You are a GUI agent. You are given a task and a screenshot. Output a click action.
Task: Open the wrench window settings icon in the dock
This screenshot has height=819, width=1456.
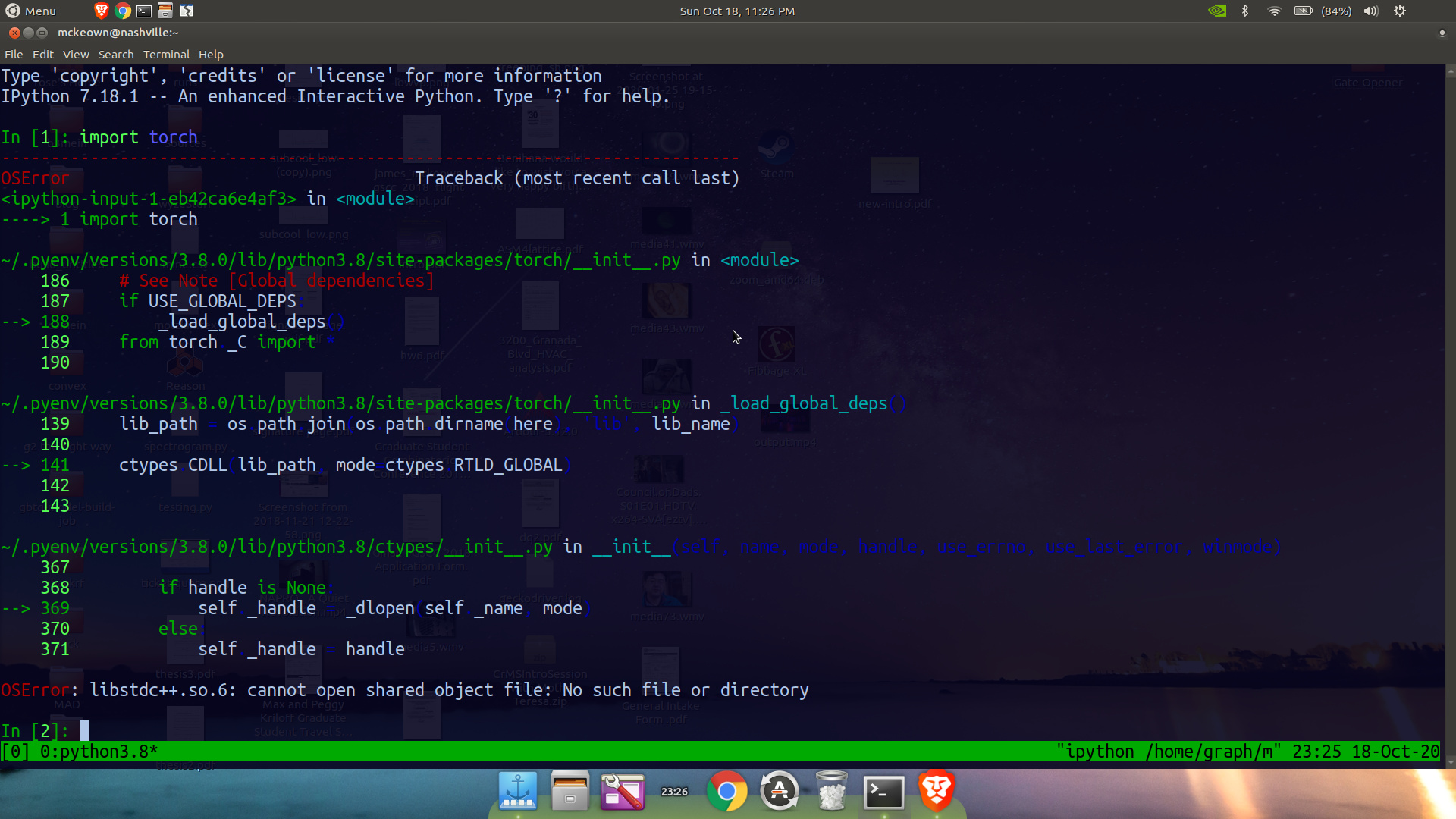click(x=622, y=792)
